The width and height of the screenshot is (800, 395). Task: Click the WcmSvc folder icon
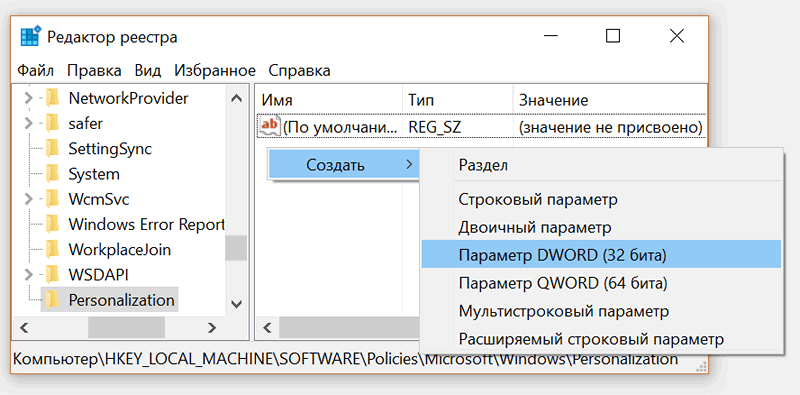point(52,199)
